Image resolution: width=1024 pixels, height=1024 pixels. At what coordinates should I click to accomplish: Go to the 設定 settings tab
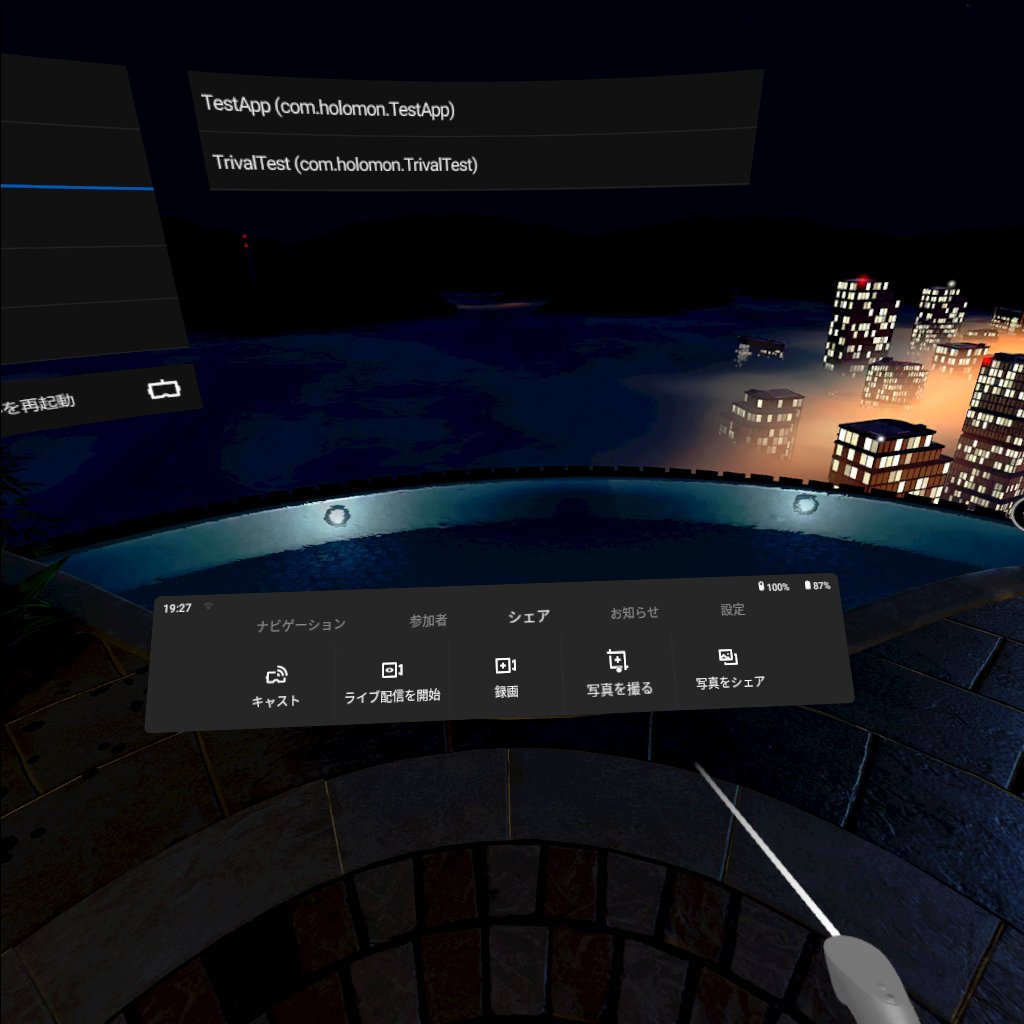733,609
